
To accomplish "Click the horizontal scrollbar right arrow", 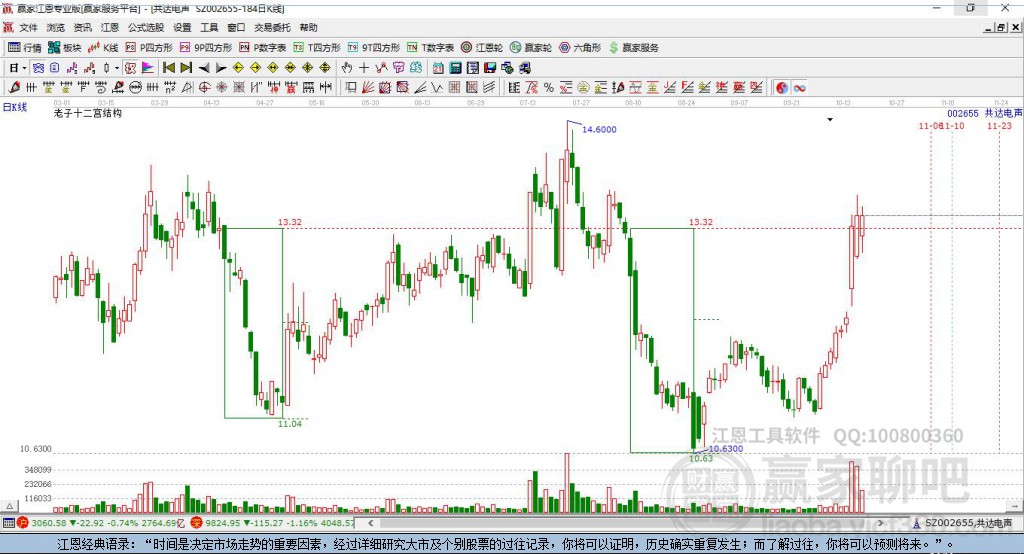I will click(x=880, y=523).
